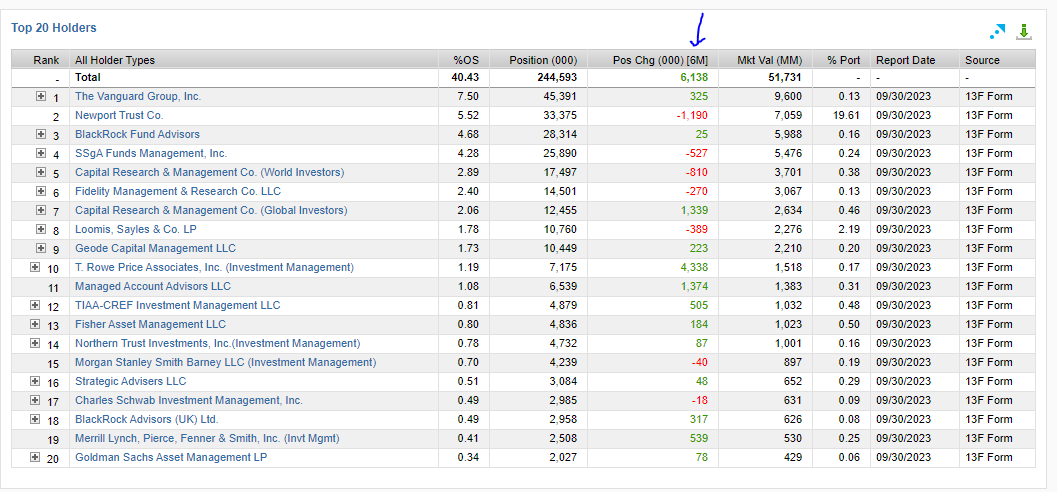Select Newport Trust % Port 19.61
This screenshot has height=492, width=1057.
pyautogui.click(x=848, y=115)
